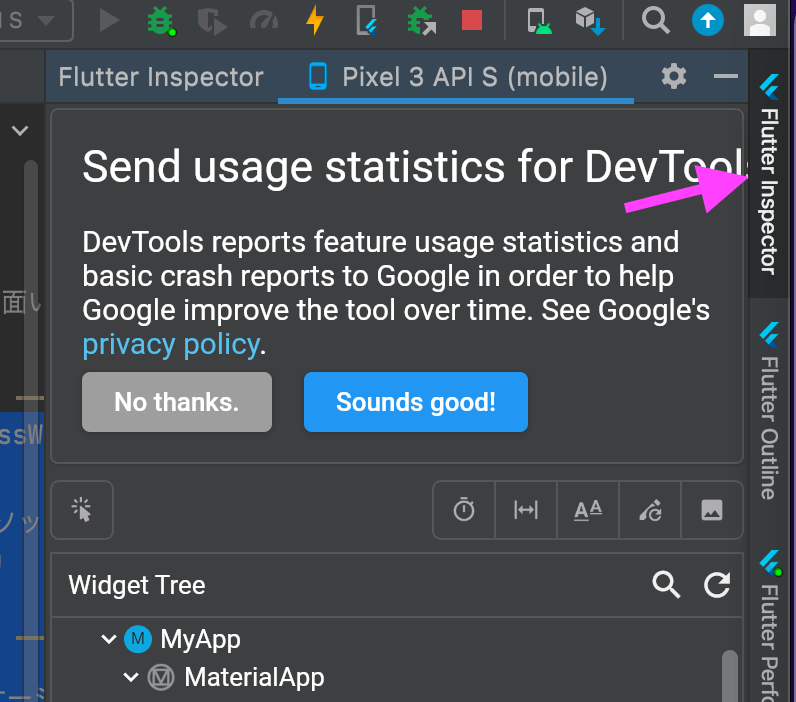796x702 pixels.
Task: Select MaterialApp in the Widget Tree
Action: click(254, 677)
